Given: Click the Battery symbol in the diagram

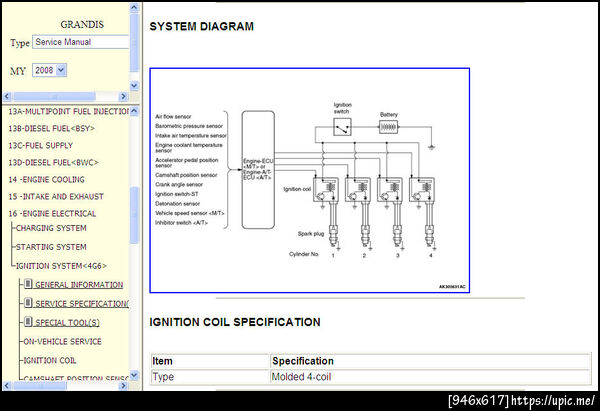Looking at the screenshot, I should (388, 127).
